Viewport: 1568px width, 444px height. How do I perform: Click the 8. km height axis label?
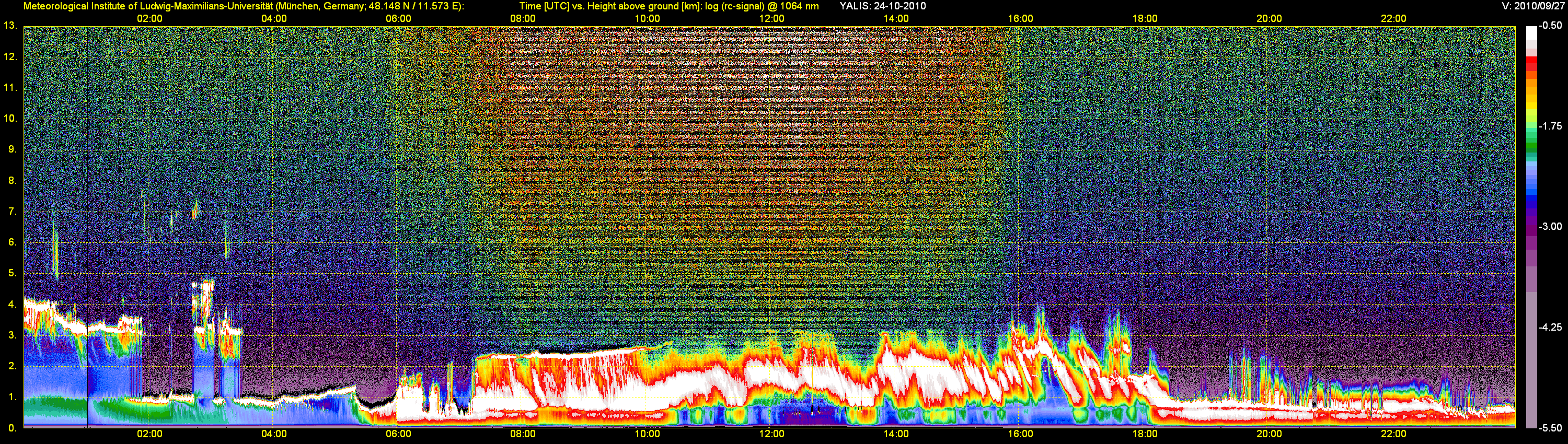(13, 180)
